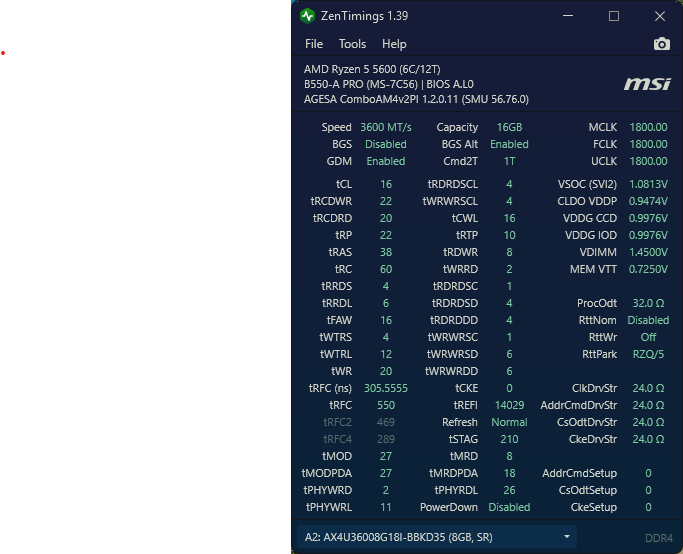Click the tRCDWR label

pyautogui.click(x=331, y=201)
